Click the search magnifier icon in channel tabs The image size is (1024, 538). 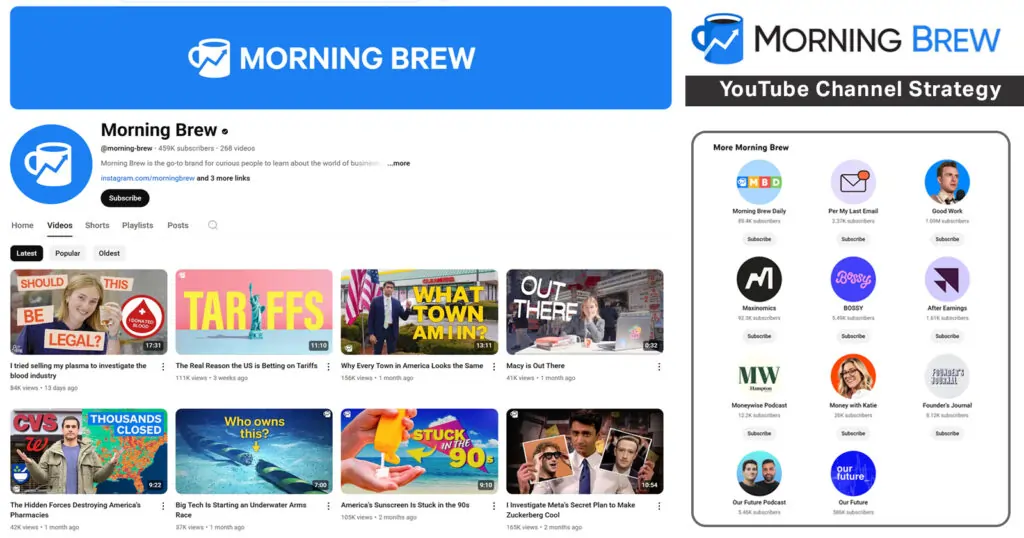tap(213, 225)
